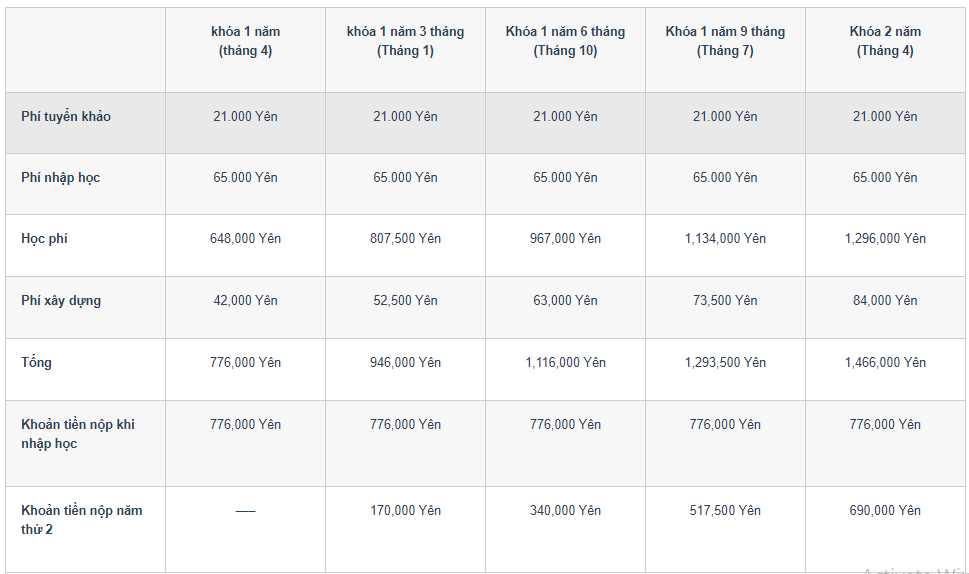Screen dimensions: 969x574
Task: Click the dash cell for one-year course
Action: 245,511
